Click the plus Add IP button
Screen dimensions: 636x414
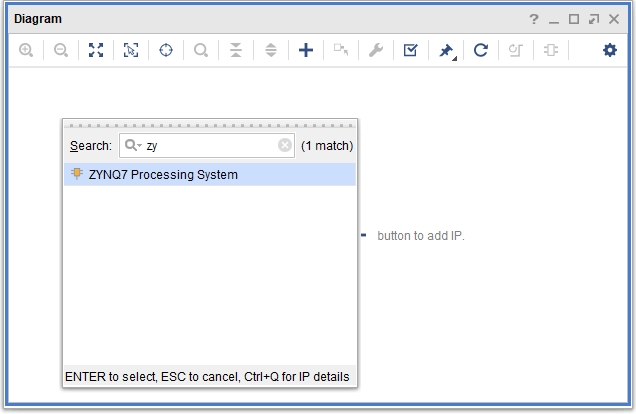click(306, 50)
